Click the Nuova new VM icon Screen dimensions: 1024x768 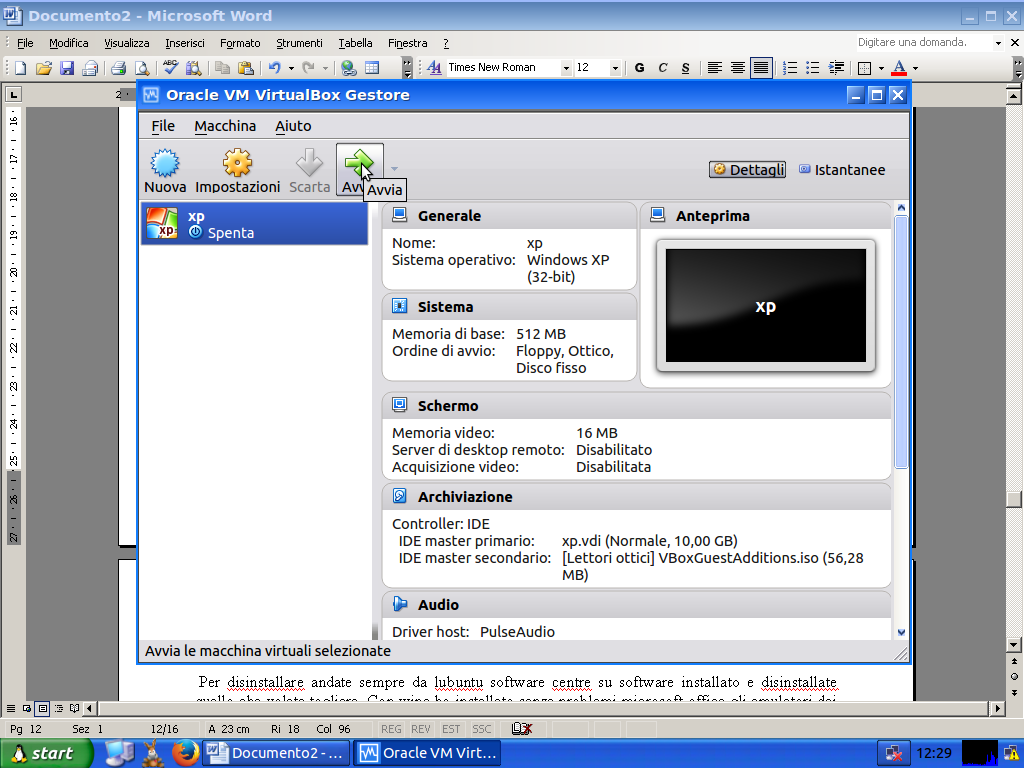(165, 170)
